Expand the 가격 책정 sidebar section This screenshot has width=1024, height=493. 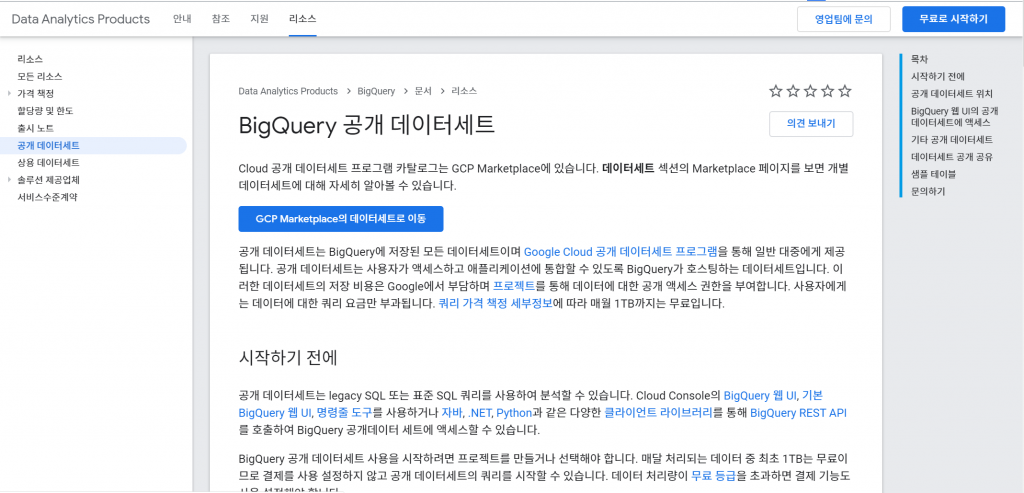(9, 93)
